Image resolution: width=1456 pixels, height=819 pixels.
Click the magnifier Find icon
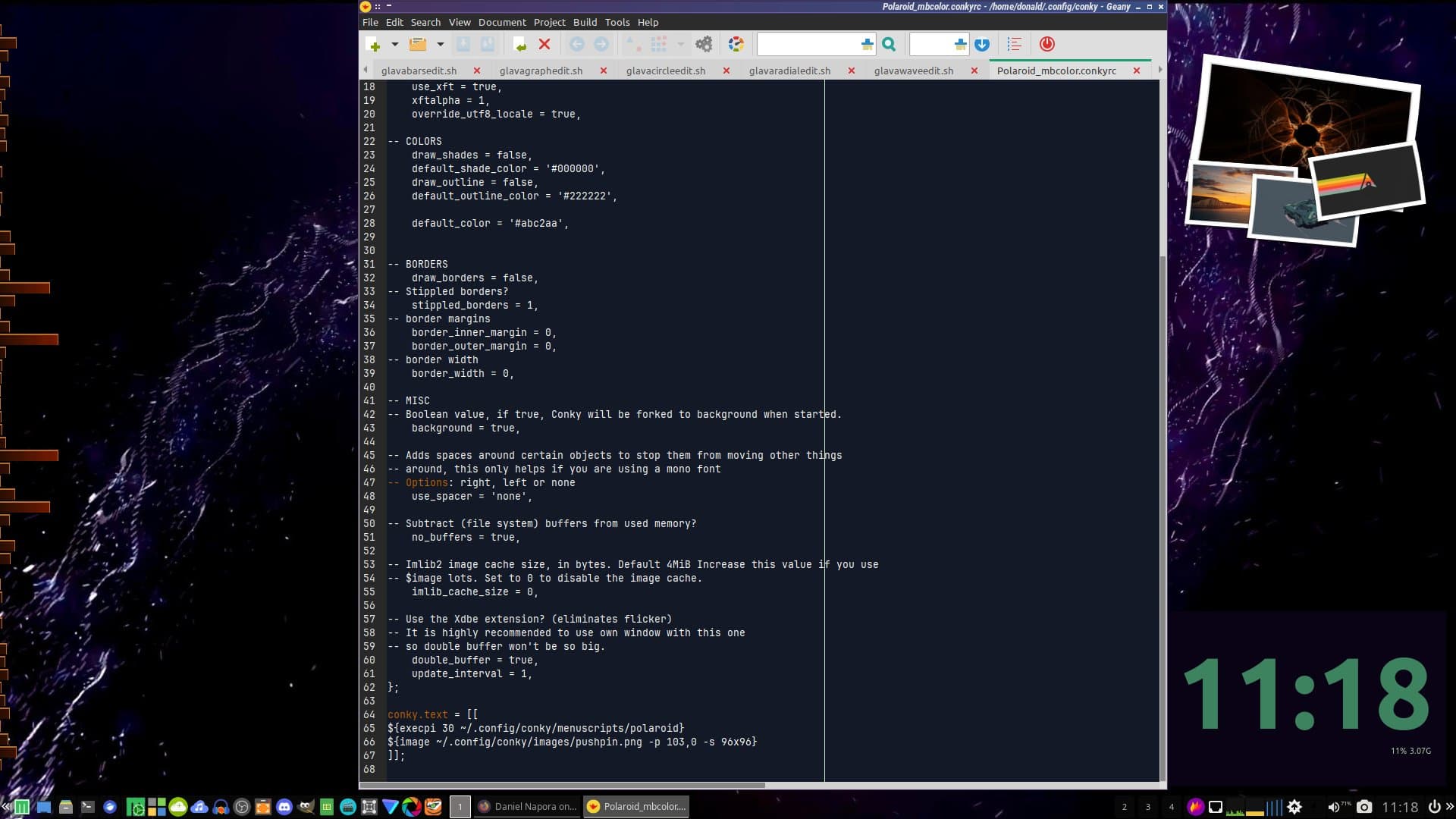point(889,45)
